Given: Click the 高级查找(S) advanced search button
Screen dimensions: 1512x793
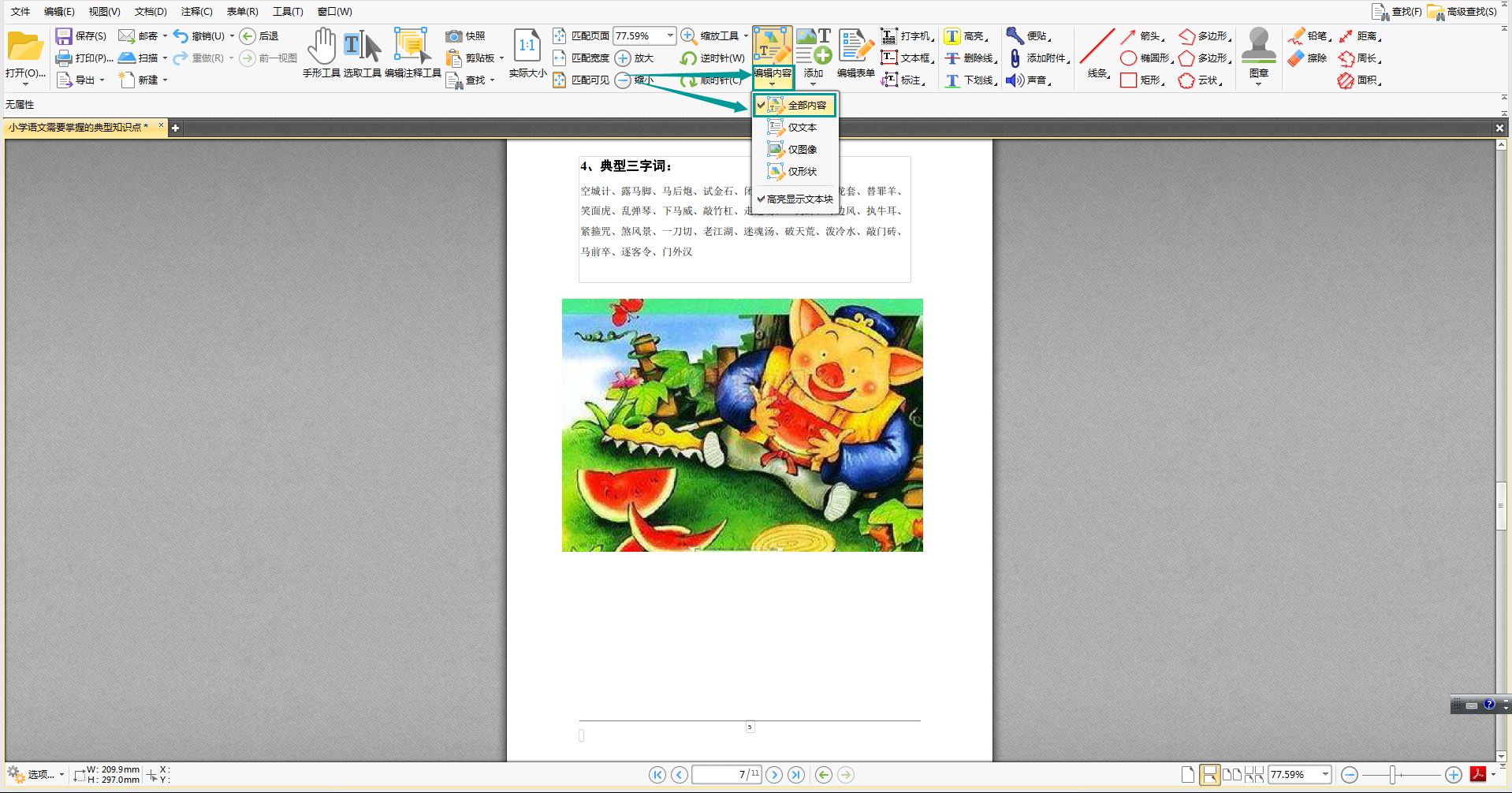Looking at the screenshot, I should 1462,12.
